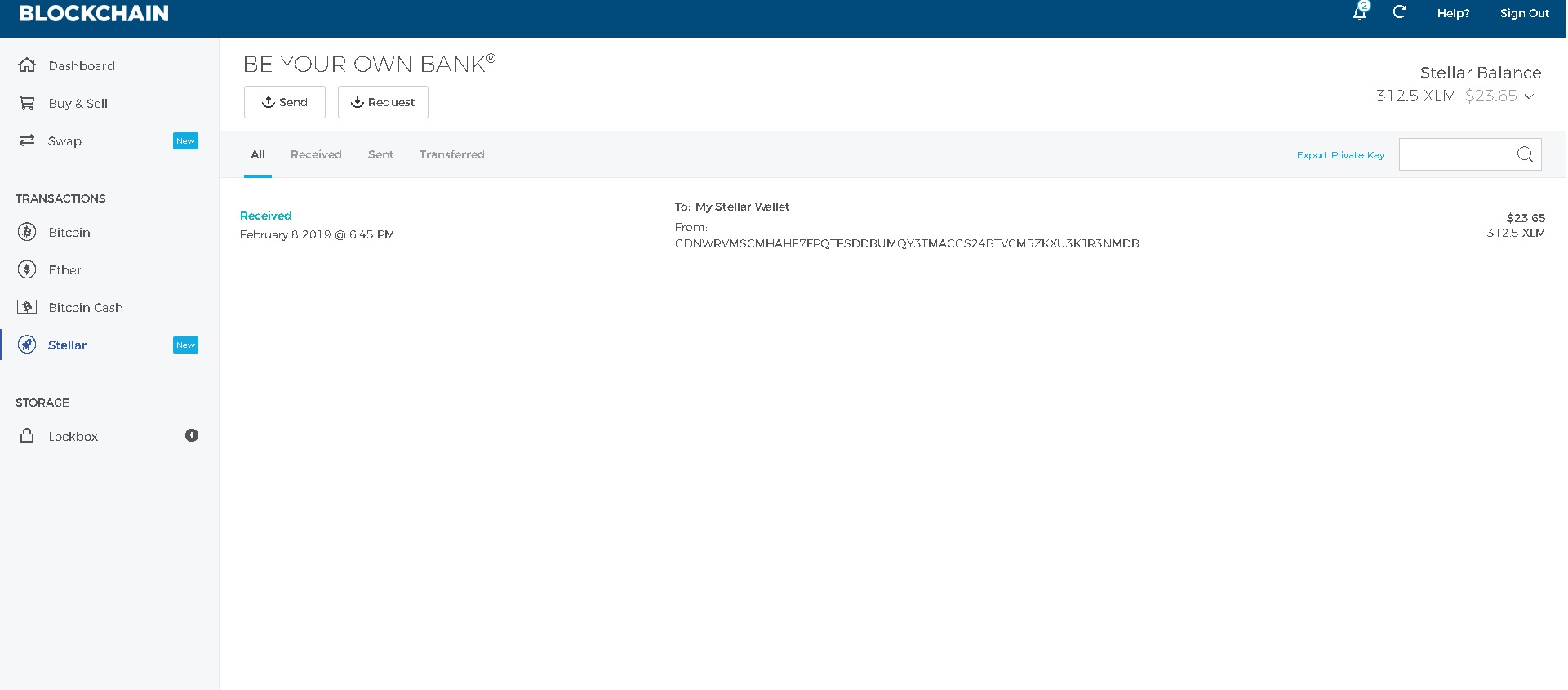Click the $23.65 transaction amount
Viewport: 1568px width, 690px height.
[1526, 218]
